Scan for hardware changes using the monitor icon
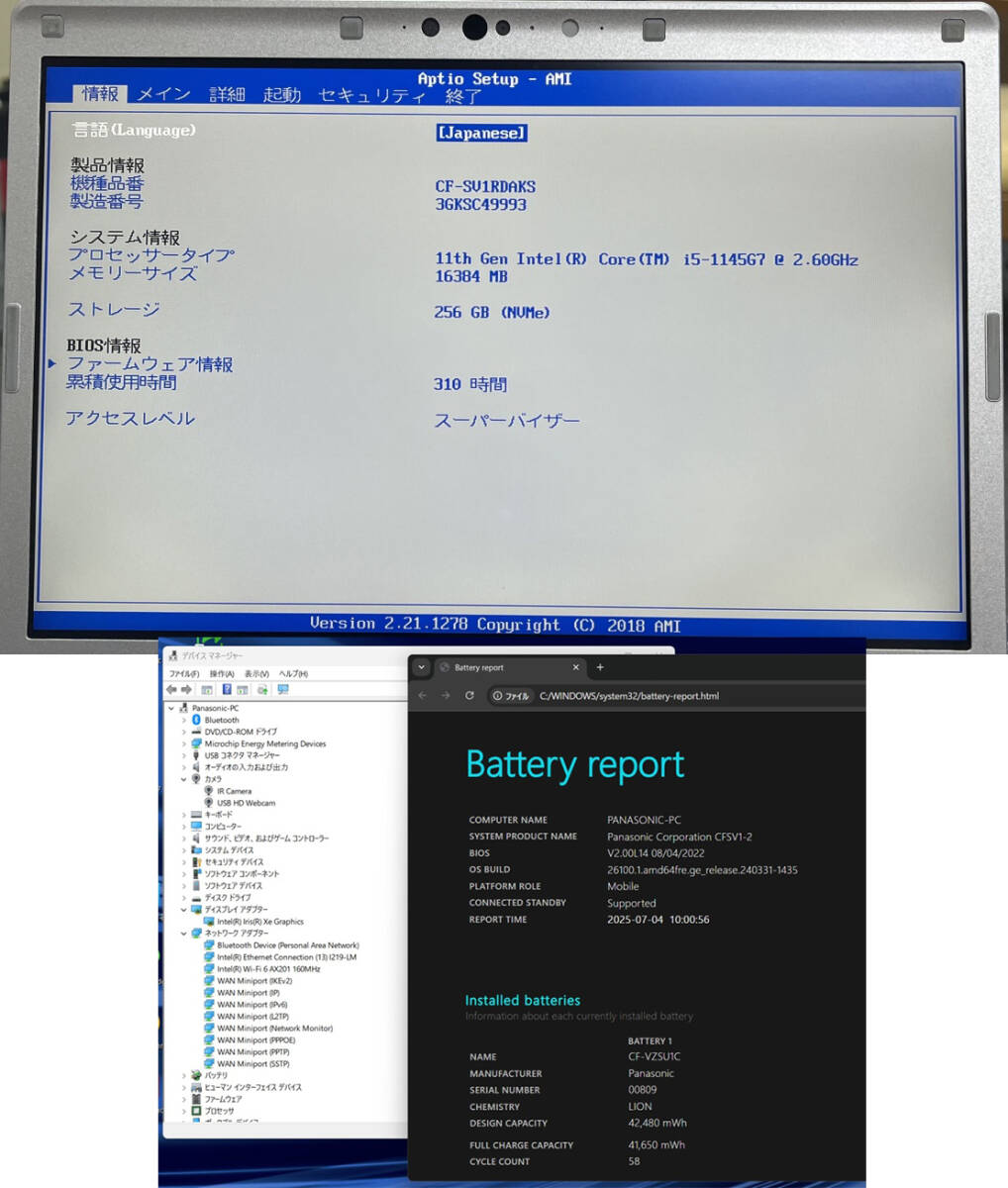 283,690
